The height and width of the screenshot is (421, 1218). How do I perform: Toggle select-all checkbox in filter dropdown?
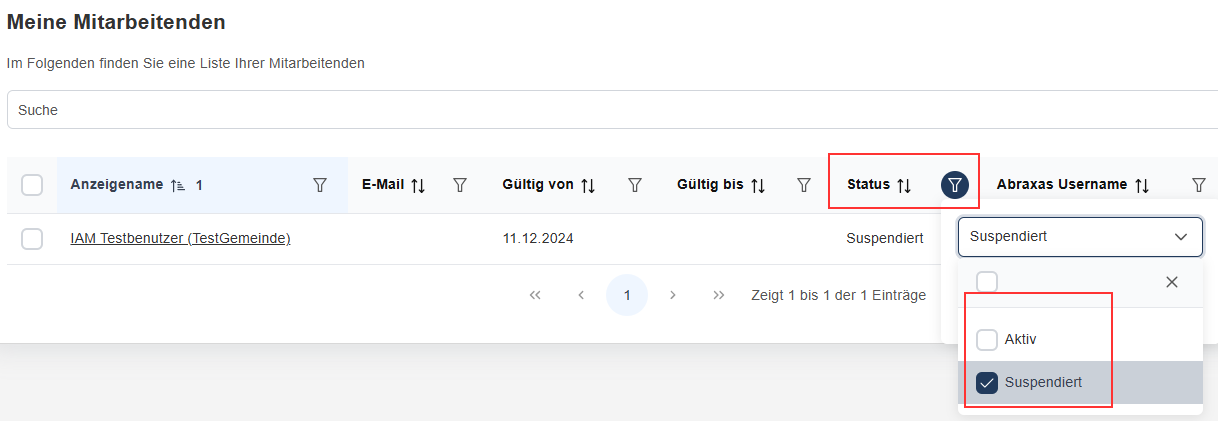[x=987, y=282]
